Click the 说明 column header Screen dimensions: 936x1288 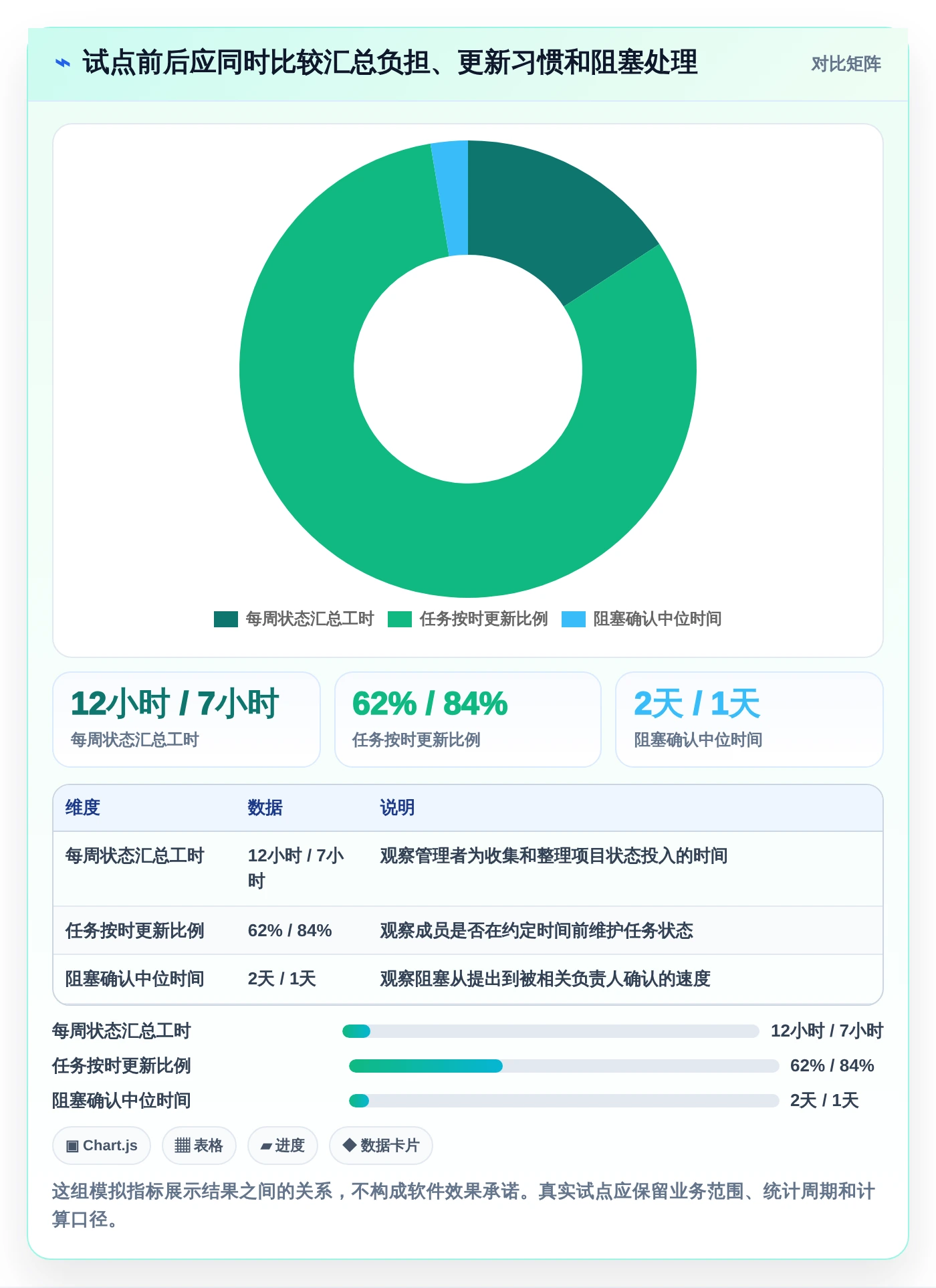[x=398, y=808]
